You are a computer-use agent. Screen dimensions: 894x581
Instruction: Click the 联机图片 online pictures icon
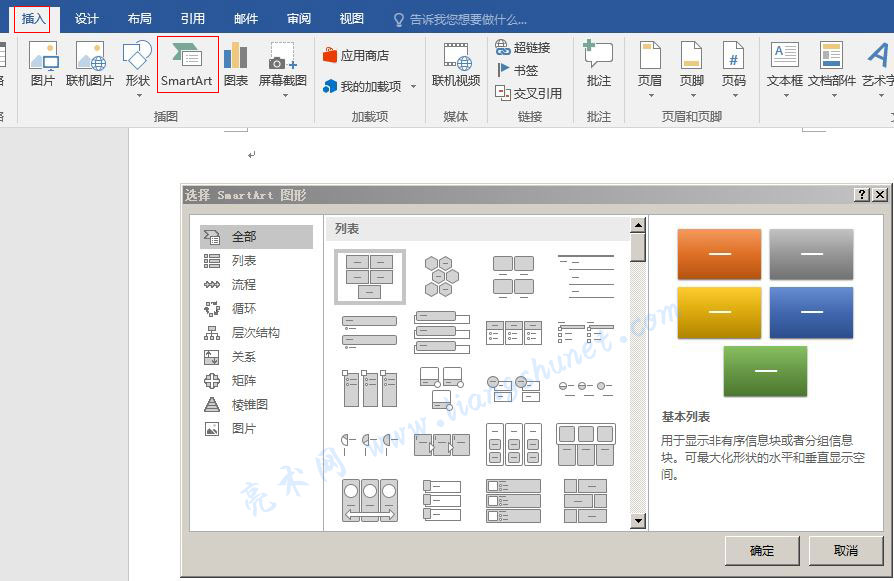[90, 64]
